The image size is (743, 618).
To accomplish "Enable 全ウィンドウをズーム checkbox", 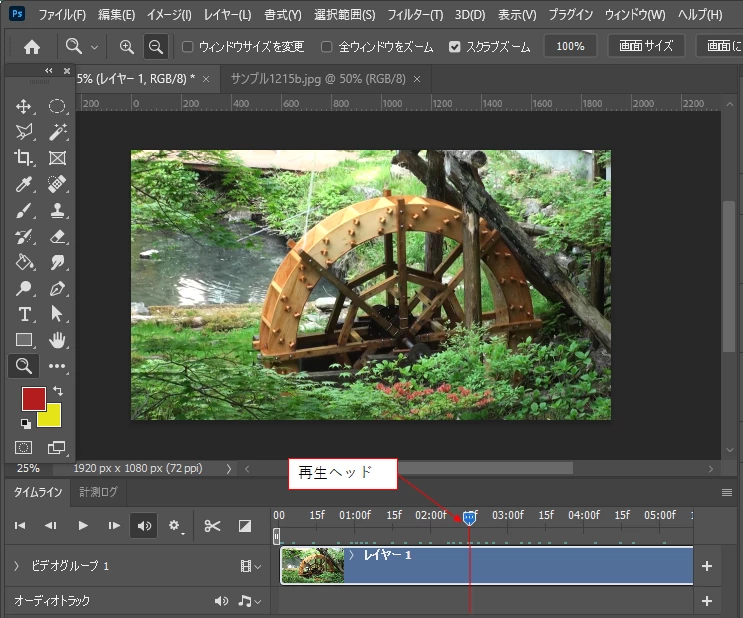I will (326, 46).
